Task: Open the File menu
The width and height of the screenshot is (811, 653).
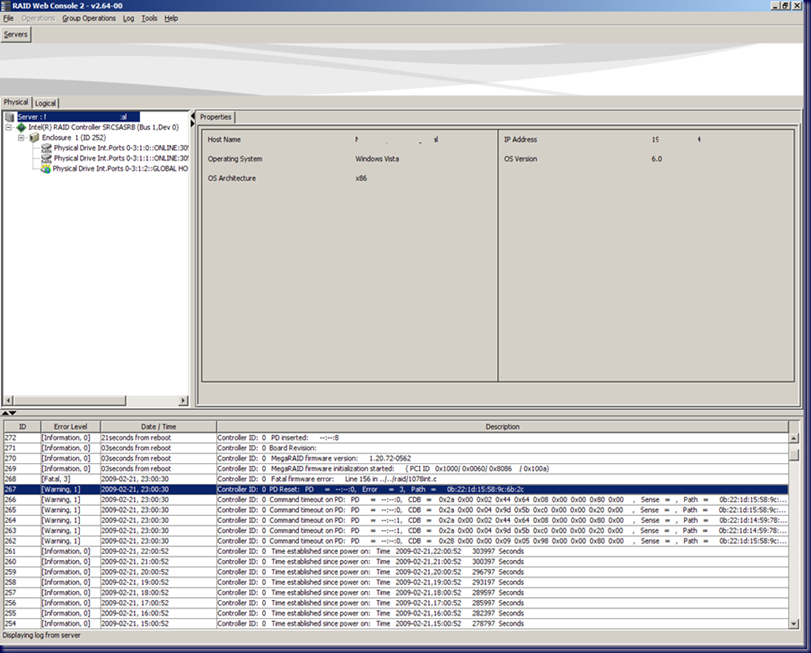Action: click(x=8, y=18)
